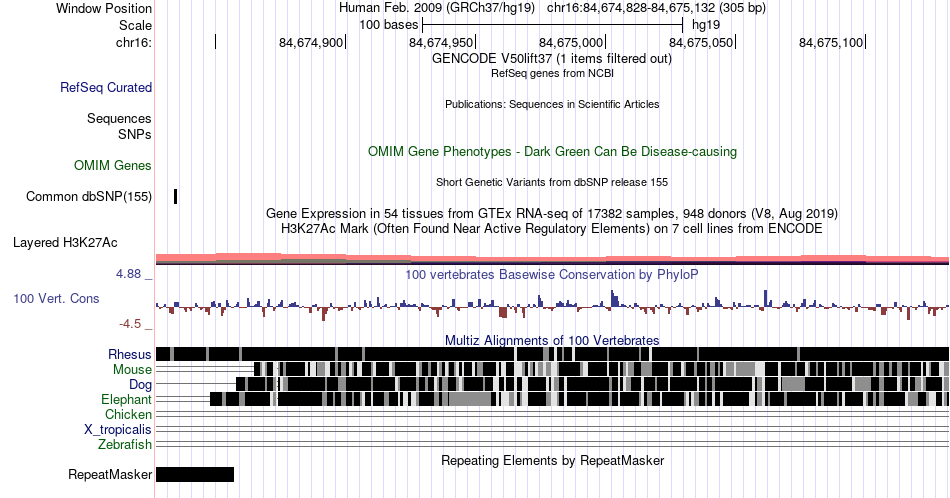The width and height of the screenshot is (950, 498).
Task: Click the Chicken alignment label
Action: [x=128, y=414]
